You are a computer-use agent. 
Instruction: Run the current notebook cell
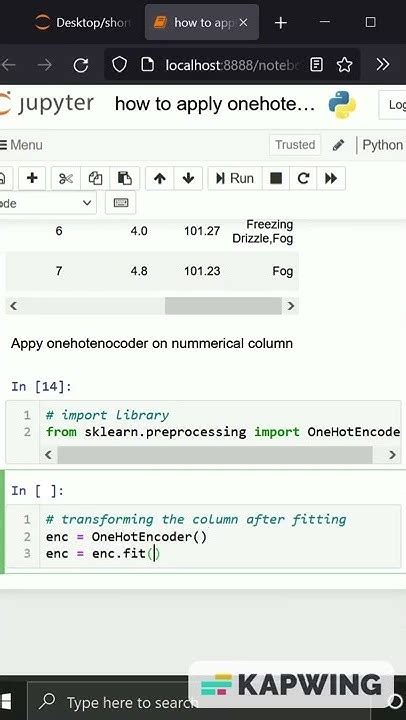(235, 178)
